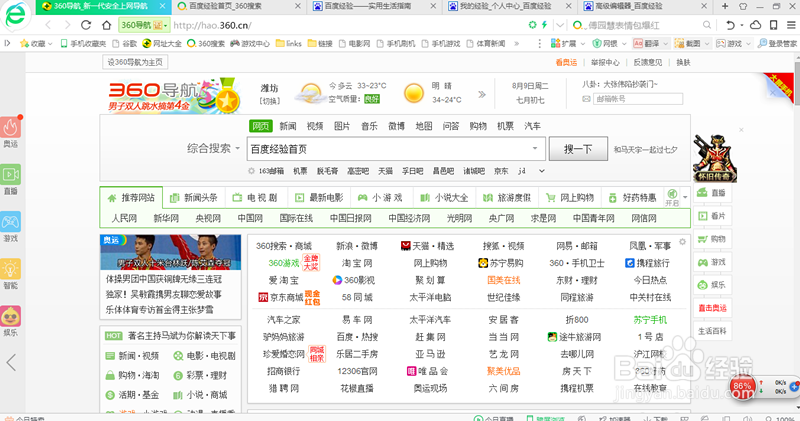Image resolution: width=800 pixels, height=421 pixels.
Task: Open the 360 browser logo menu
Action: [15, 15]
